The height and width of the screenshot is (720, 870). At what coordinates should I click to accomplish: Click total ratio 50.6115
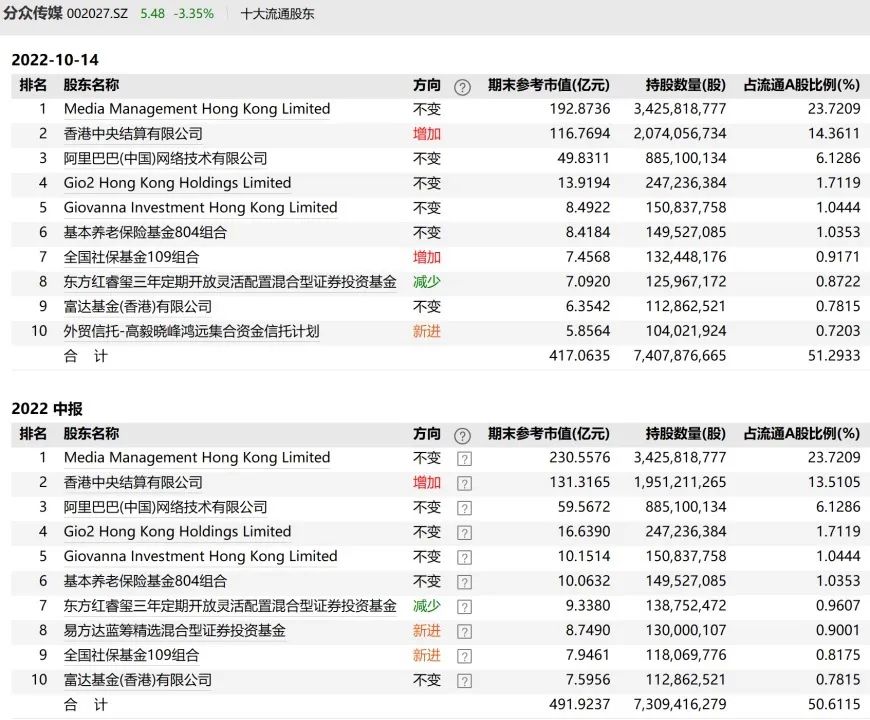[x=834, y=704]
